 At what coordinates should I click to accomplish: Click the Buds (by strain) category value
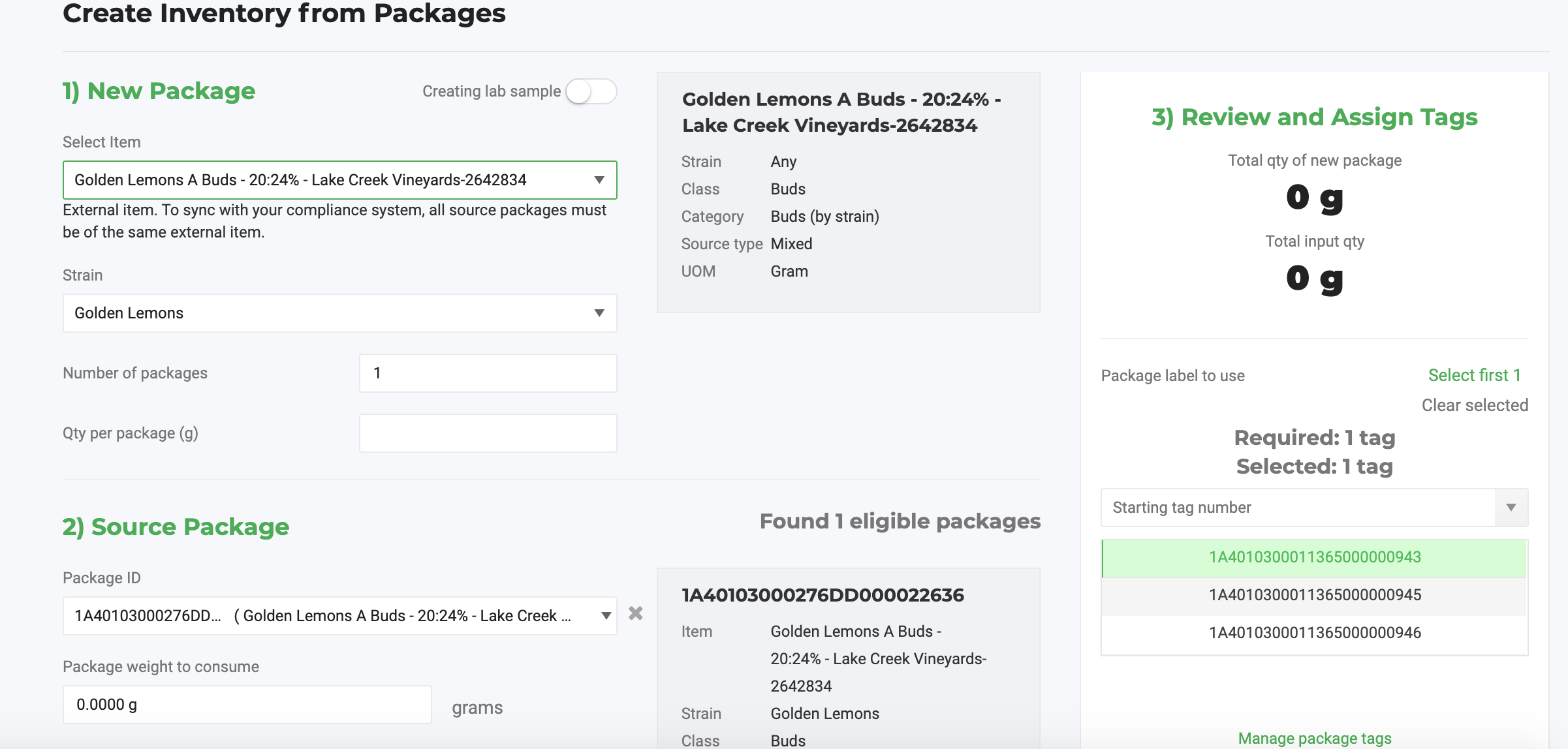pos(824,217)
